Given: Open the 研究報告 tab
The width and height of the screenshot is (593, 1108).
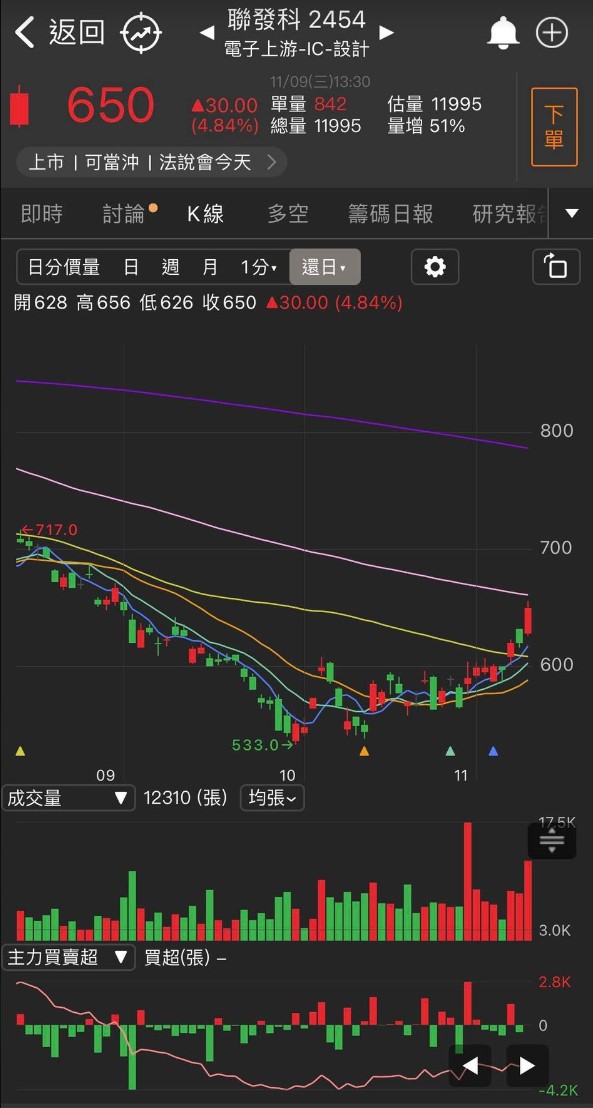Looking at the screenshot, I should pyautogui.click(x=510, y=213).
